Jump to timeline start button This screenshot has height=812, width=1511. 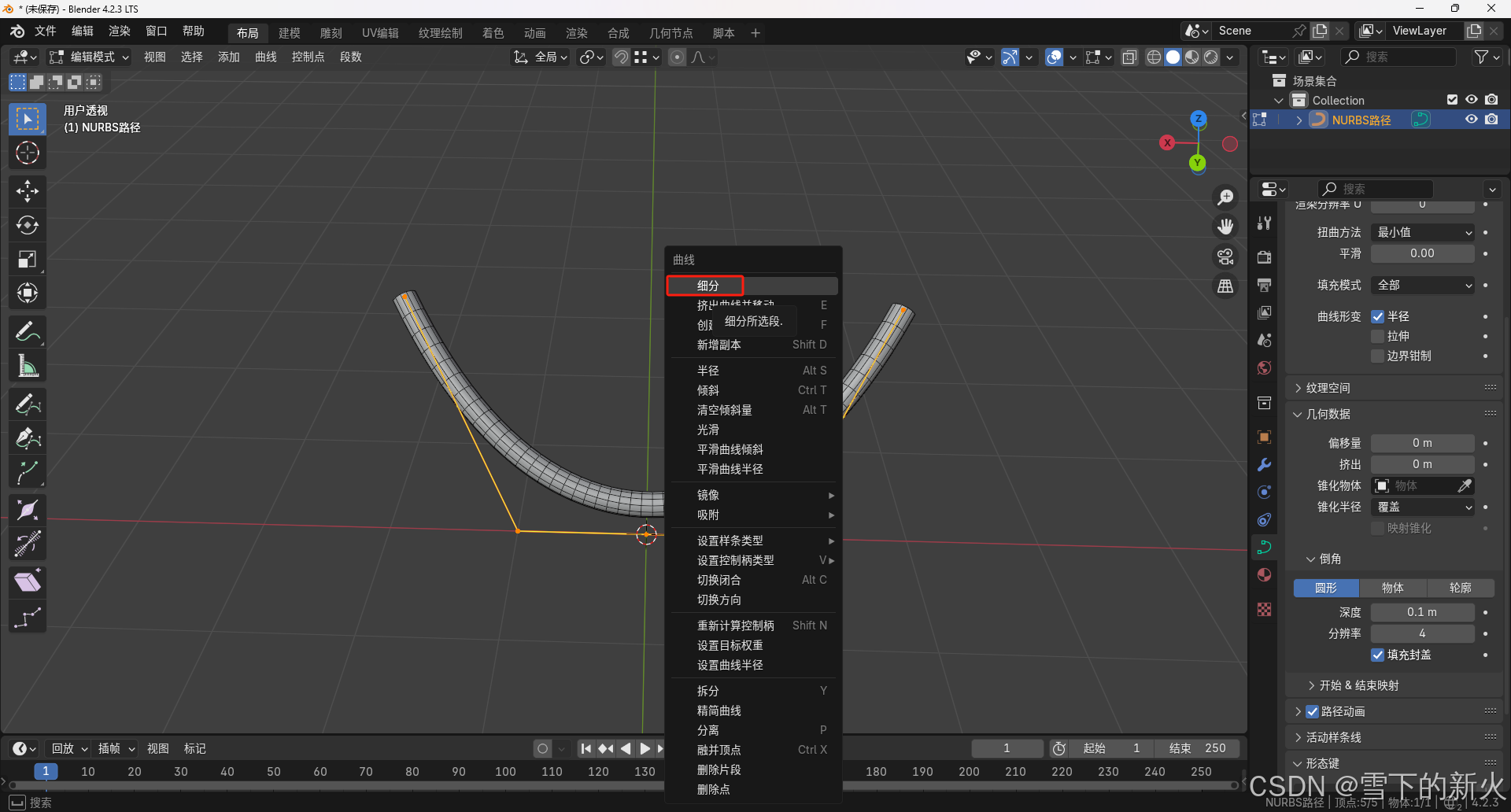[x=586, y=748]
